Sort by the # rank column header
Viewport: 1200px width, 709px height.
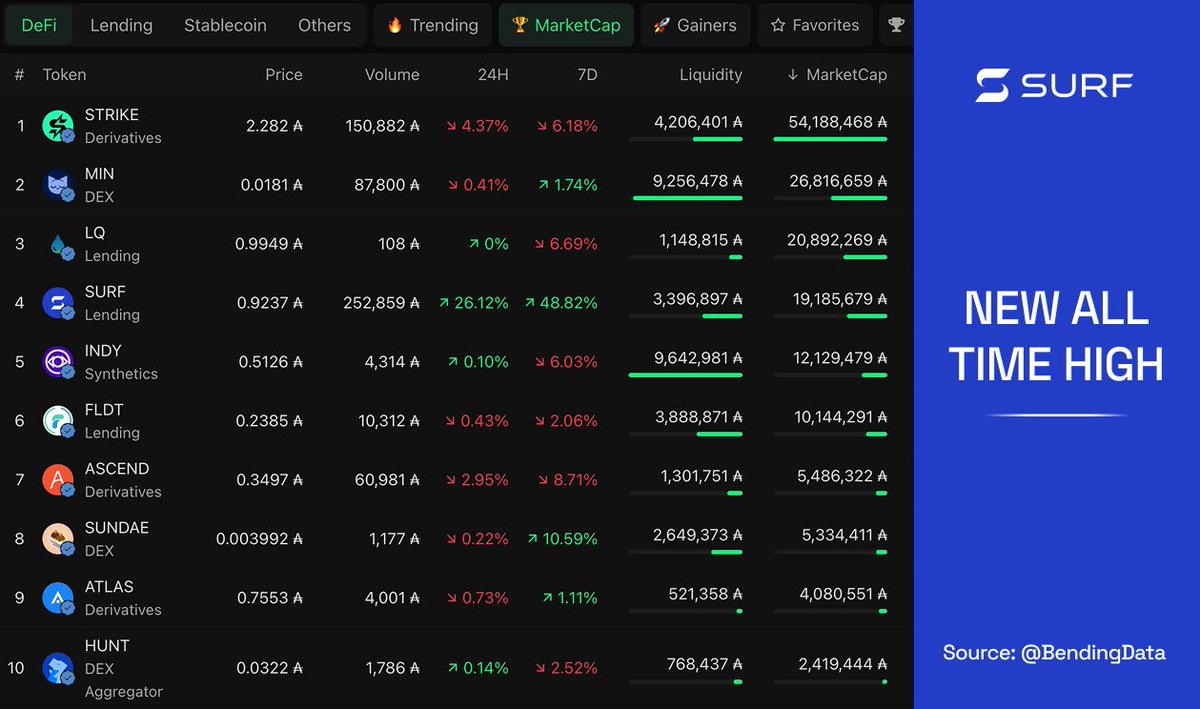point(19,74)
